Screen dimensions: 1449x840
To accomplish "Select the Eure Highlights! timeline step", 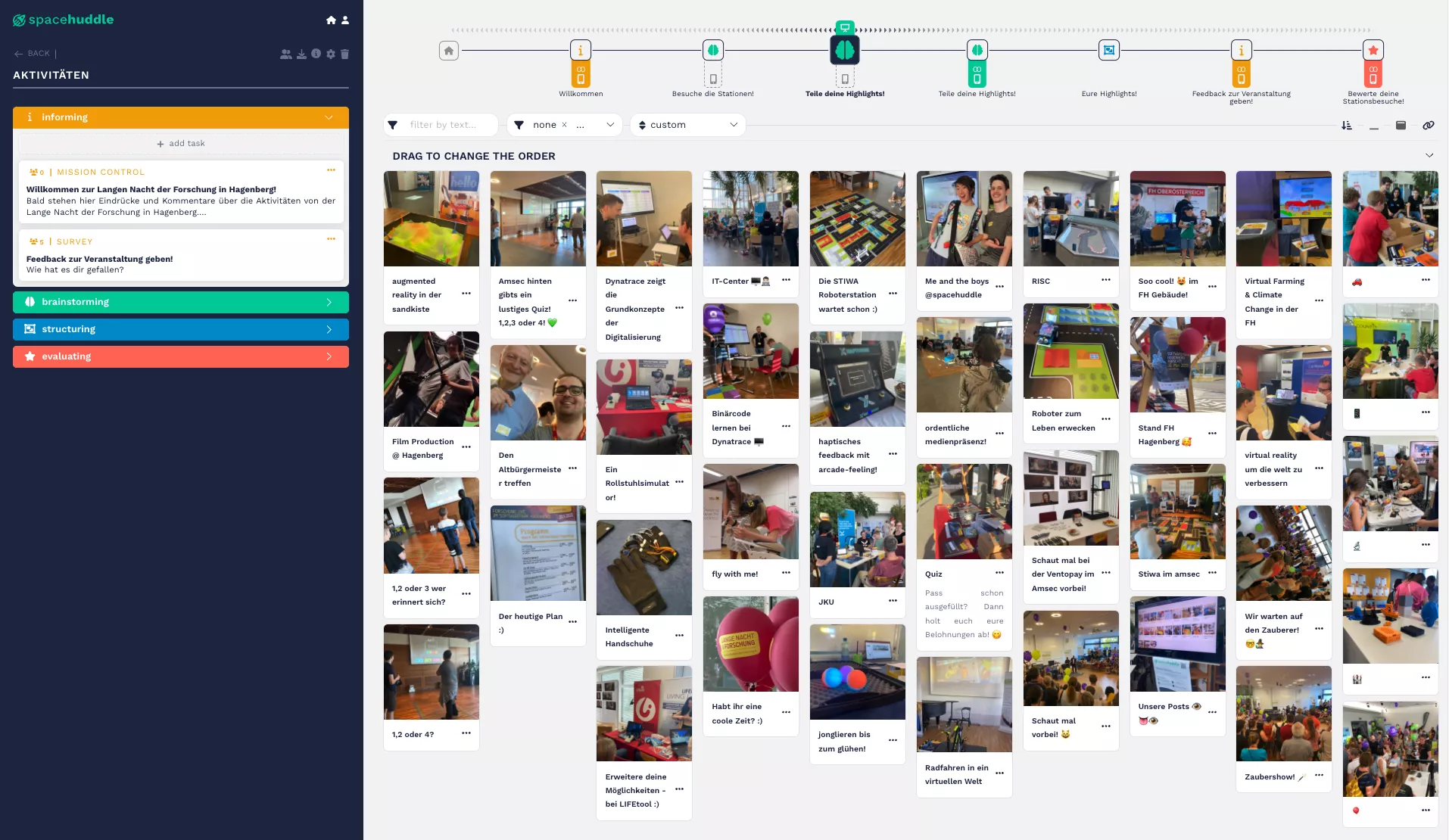I will [x=1109, y=51].
